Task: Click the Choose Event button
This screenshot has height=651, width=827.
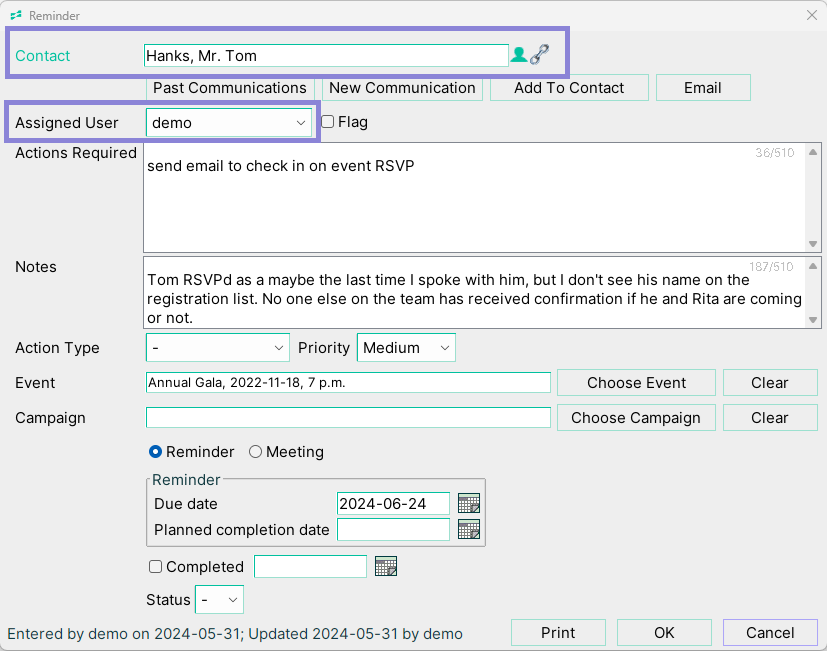Action: [x=636, y=382]
